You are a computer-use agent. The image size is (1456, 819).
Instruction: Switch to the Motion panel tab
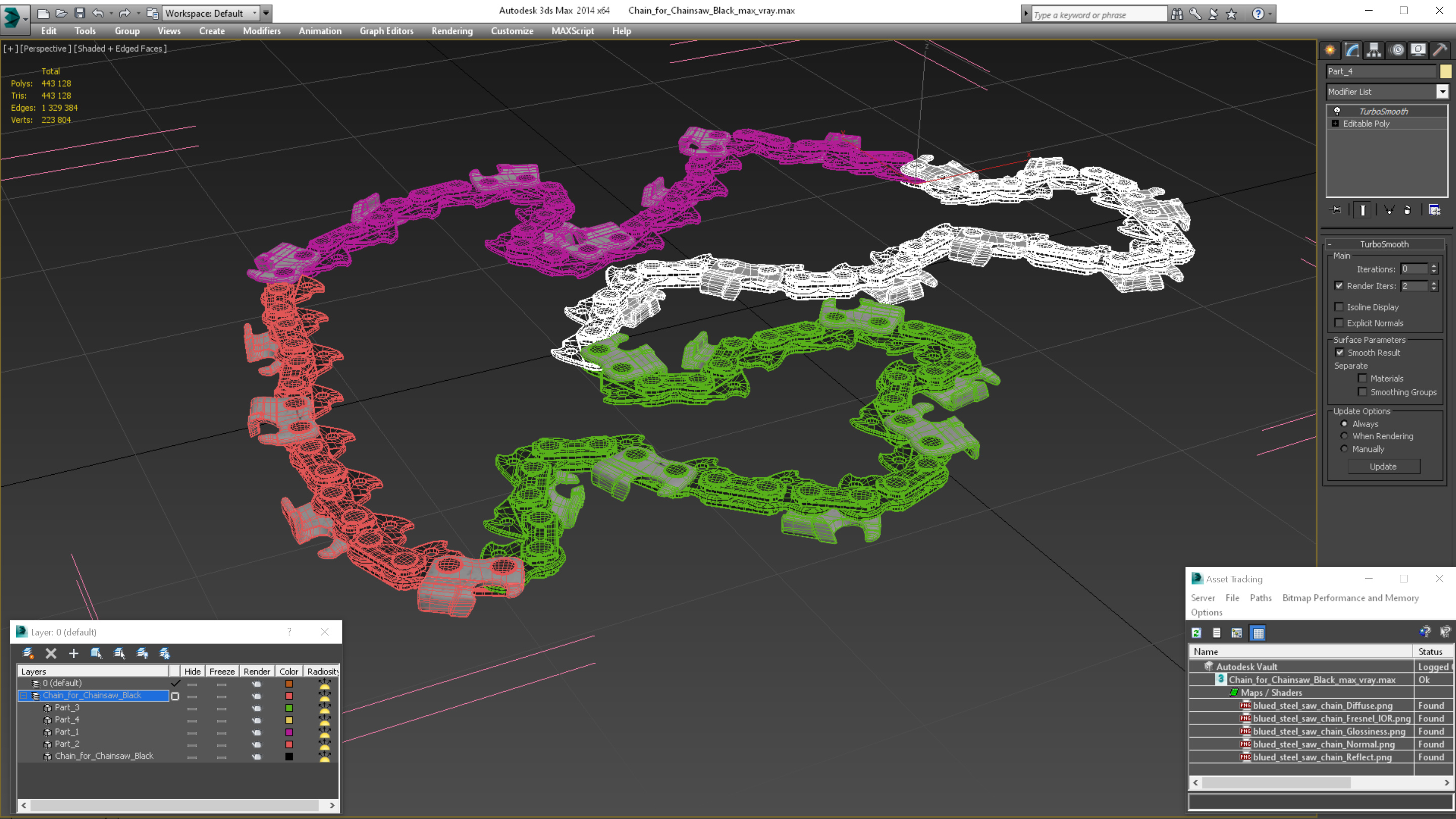pos(1397,51)
